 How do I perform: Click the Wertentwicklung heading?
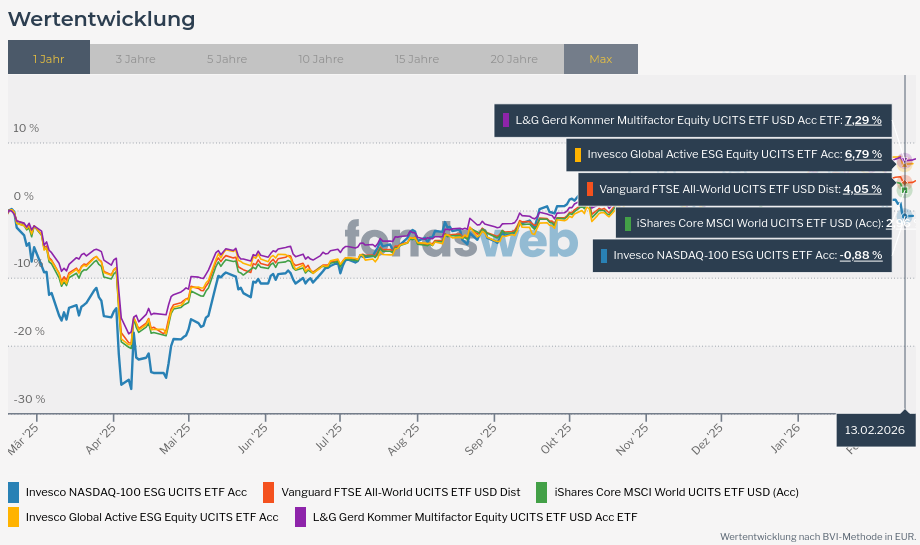(102, 19)
